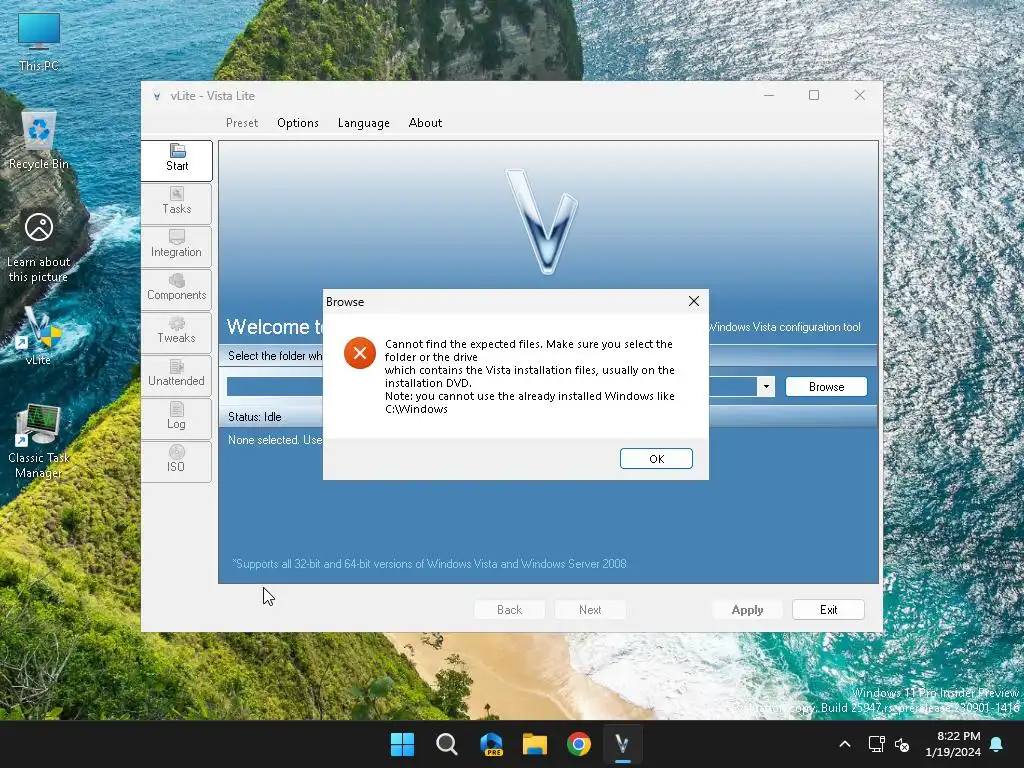Viewport: 1024px width, 768px height.
Task: Click the Back button
Action: tap(509, 609)
